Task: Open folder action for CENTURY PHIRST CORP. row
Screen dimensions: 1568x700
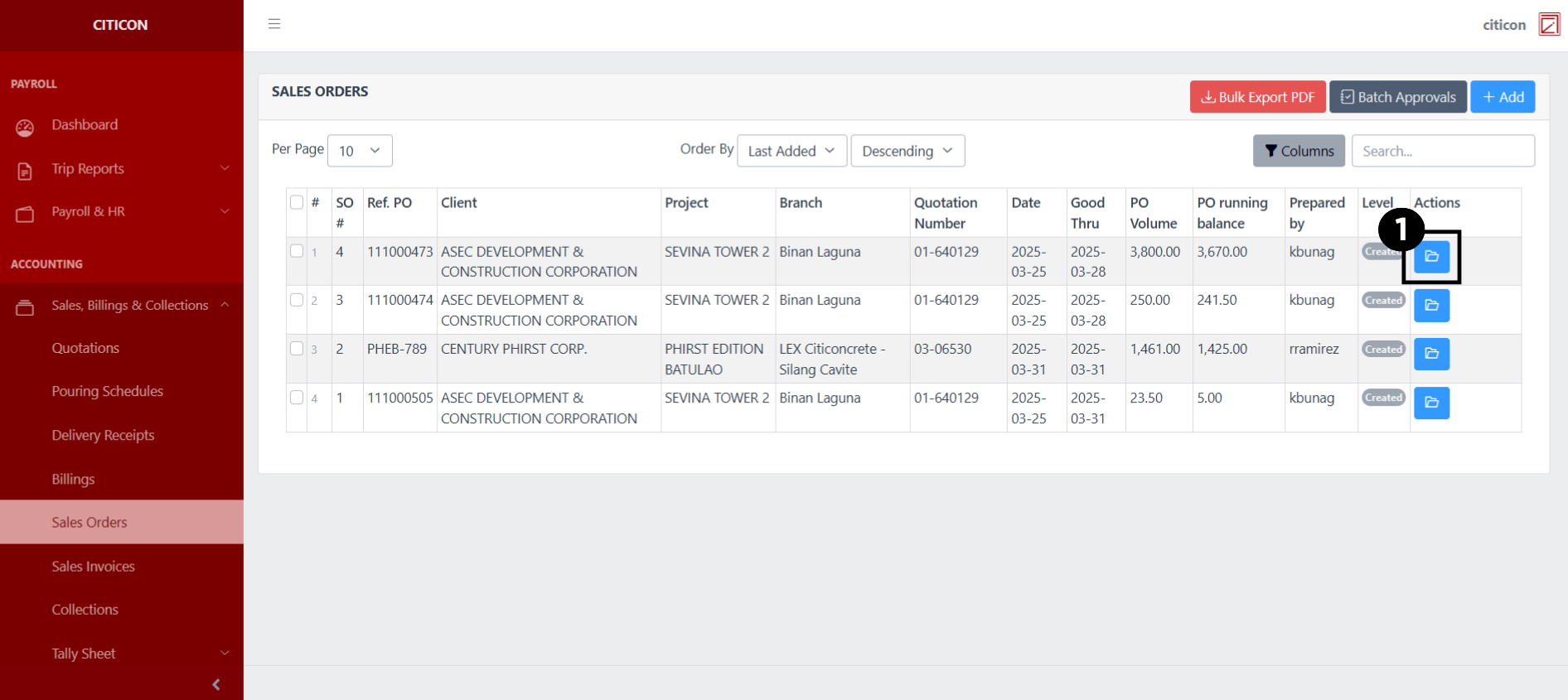Action: pyautogui.click(x=1431, y=354)
